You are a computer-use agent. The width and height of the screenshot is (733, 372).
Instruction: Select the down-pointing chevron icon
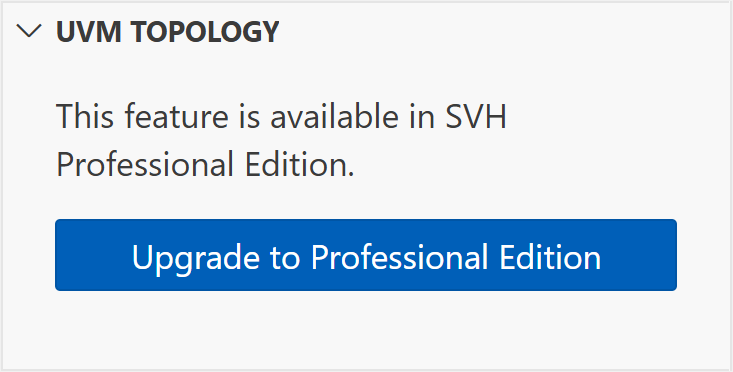click(29, 32)
